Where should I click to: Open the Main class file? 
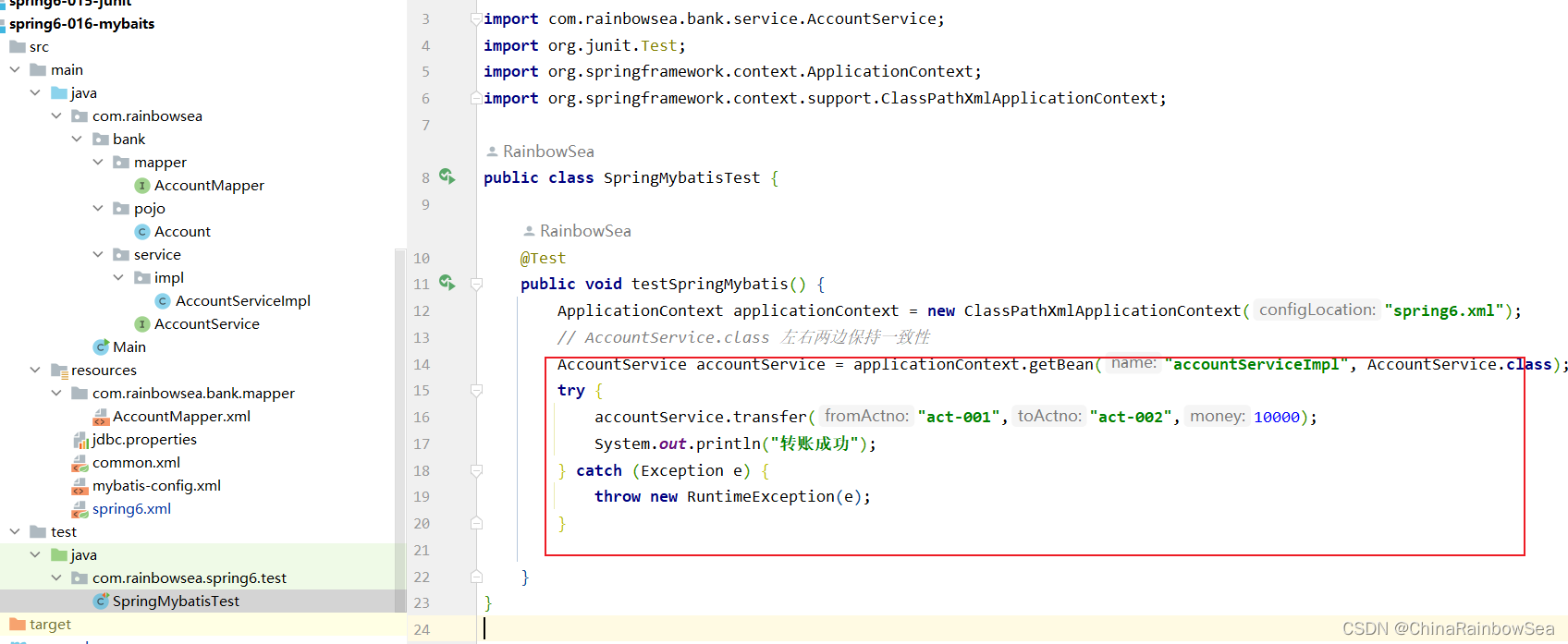click(129, 346)
